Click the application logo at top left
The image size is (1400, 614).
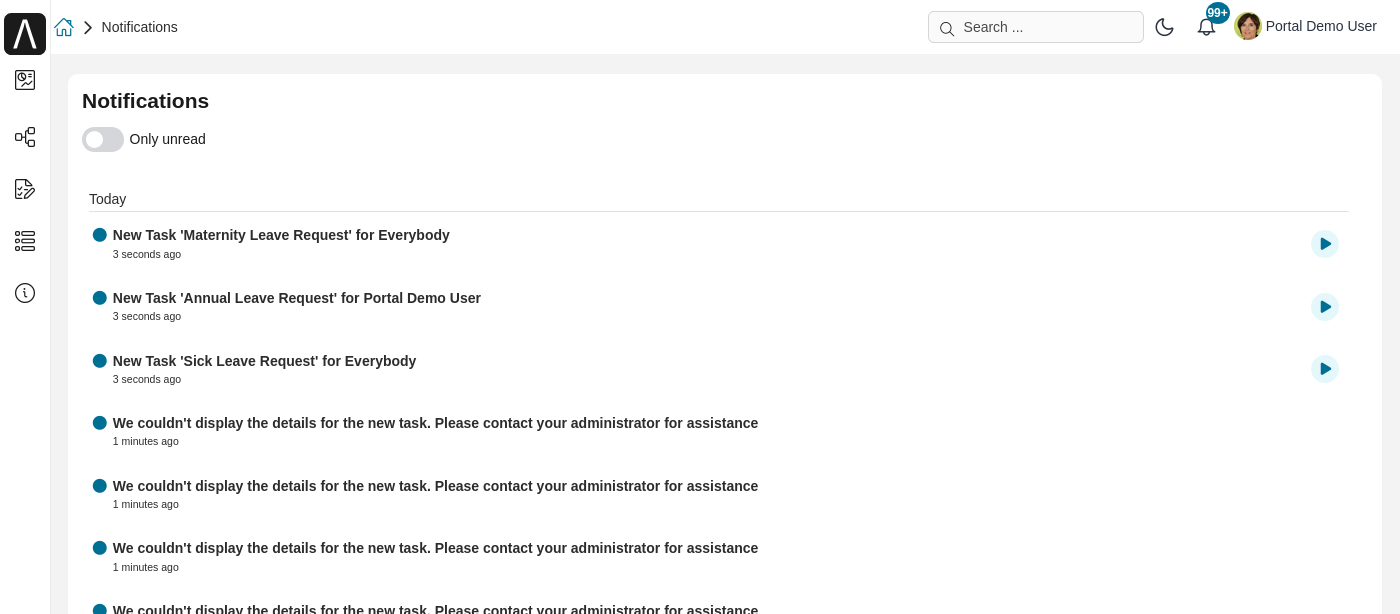coord(25,34)
